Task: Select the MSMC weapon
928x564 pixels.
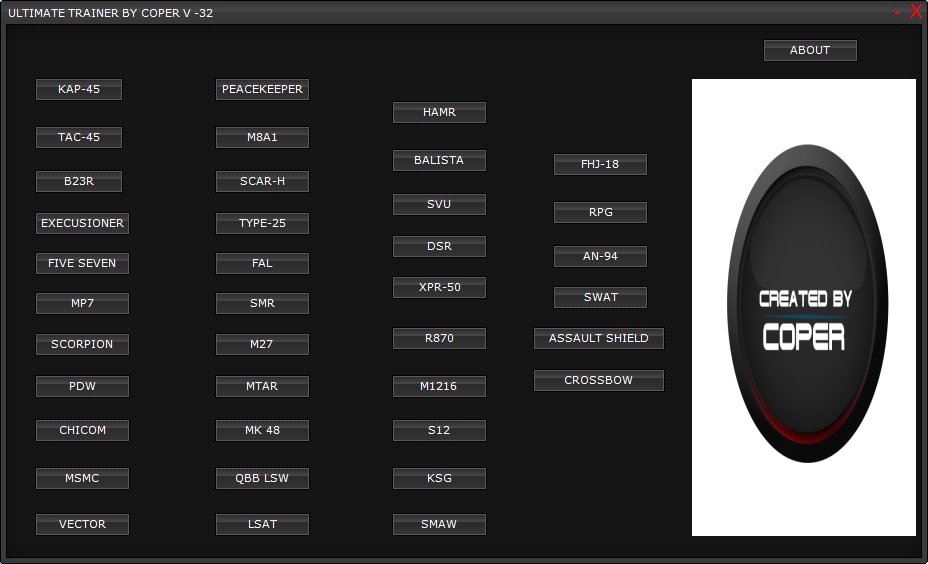Action: [x=82, y=478]
